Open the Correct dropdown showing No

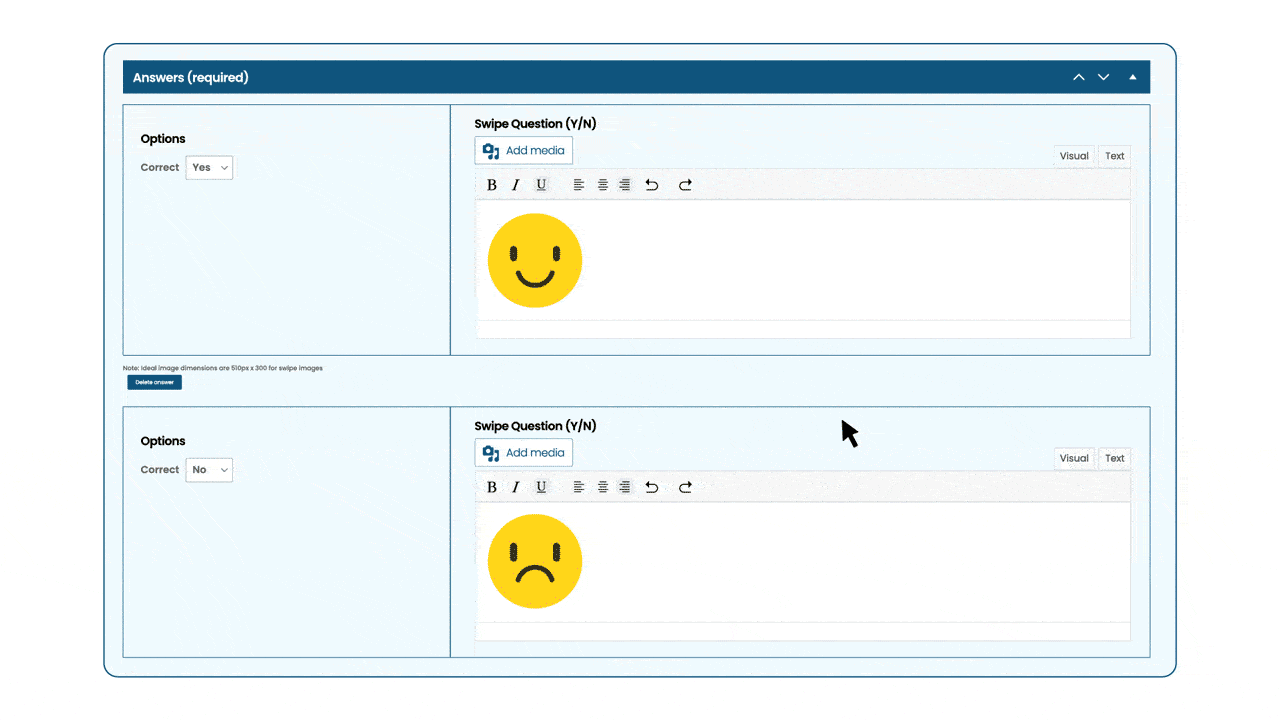[x=209, y=470]
